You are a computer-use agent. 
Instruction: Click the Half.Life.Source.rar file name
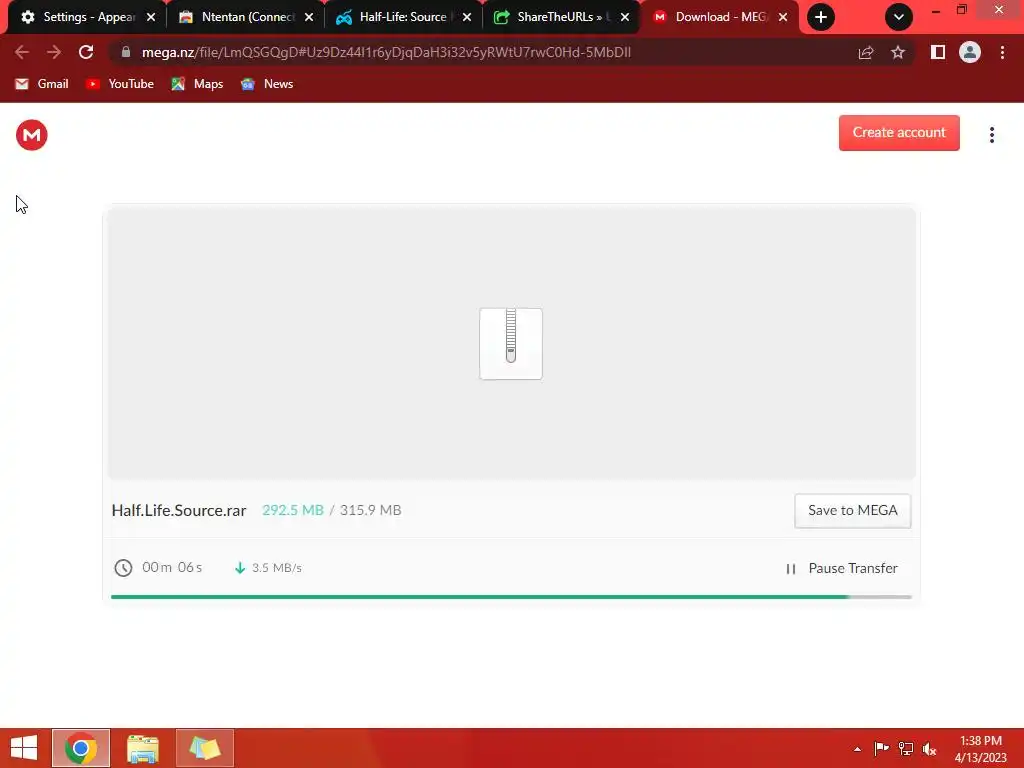click(179, 511)
